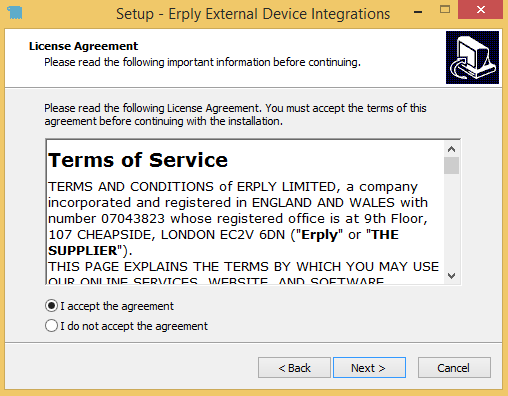Close the setup window
The height and width of the screenshot is (396, 508).
[480, 10]
